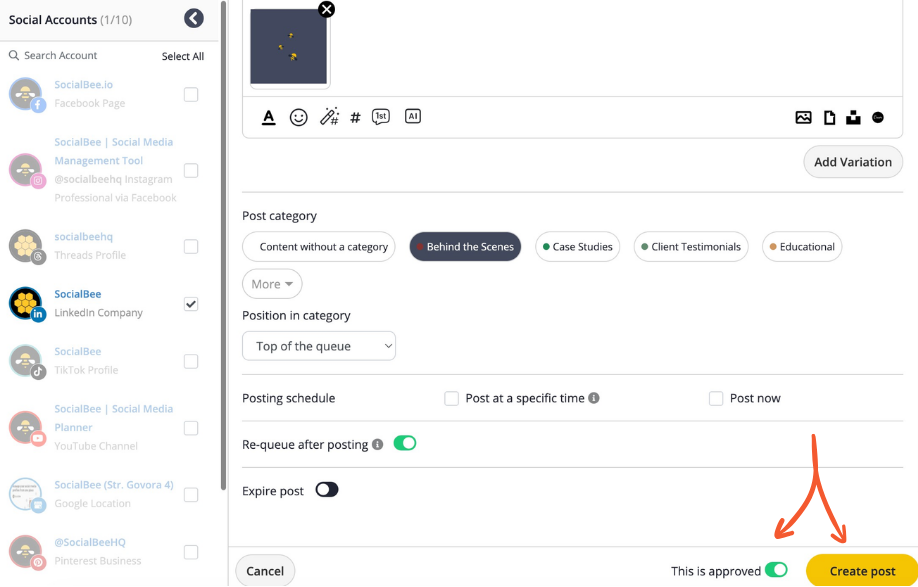918x587 pixels.
Task: Uncheck the SocialBee LinkedIn Company account
Action: (x=191, y=304)
